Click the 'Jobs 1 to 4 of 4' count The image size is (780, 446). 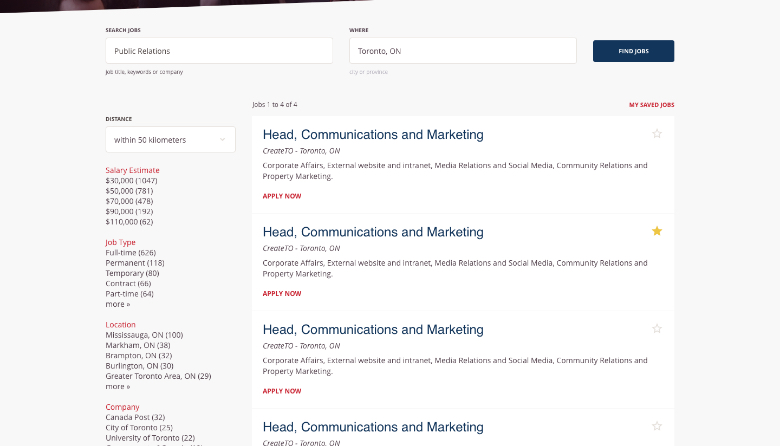[x=275, y=104]
